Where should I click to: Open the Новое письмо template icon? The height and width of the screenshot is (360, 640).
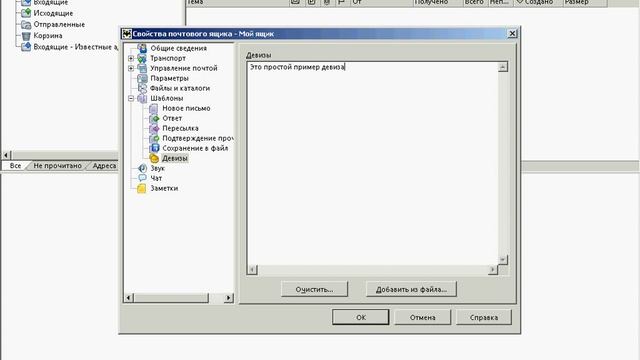click(x=154, y=108)
